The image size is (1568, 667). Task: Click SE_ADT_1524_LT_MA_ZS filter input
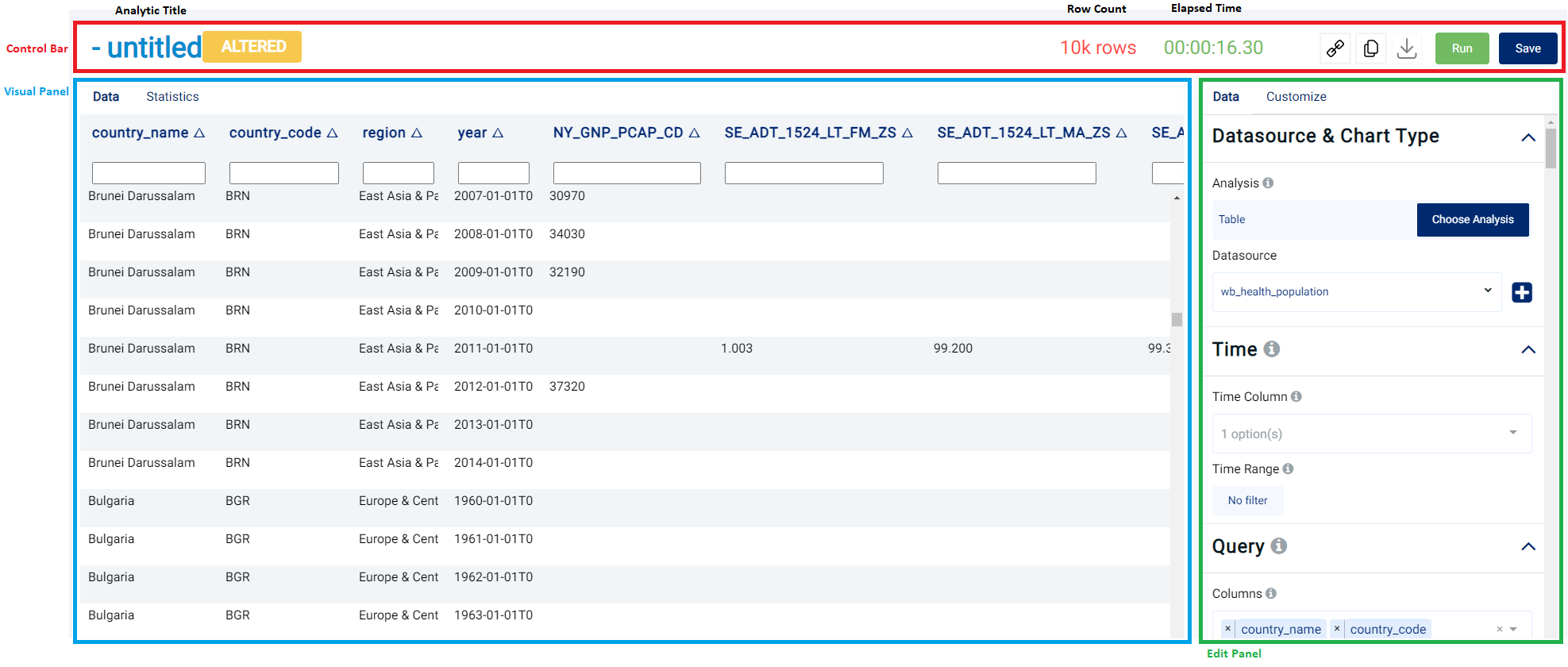click(1017, 173)
